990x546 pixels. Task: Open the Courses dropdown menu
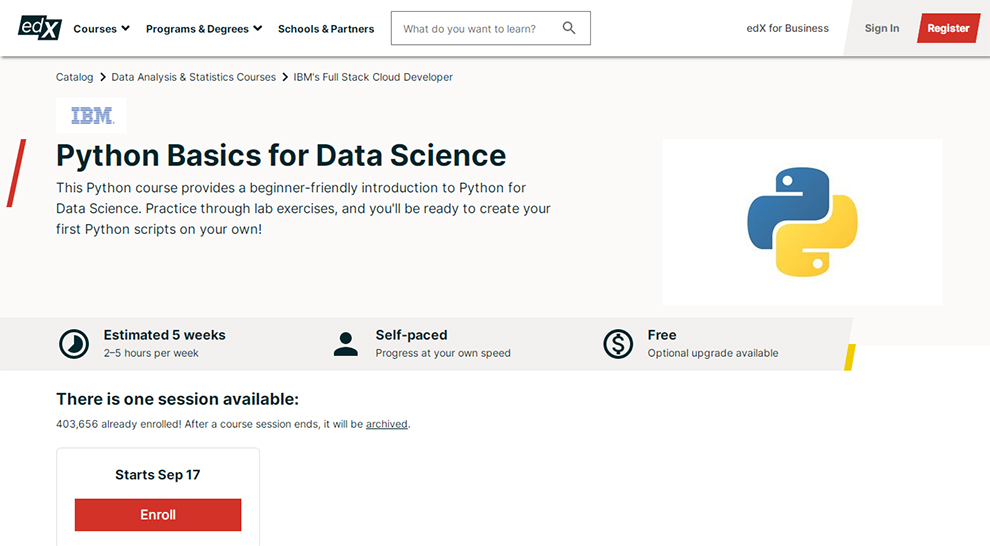click(102, 28)
